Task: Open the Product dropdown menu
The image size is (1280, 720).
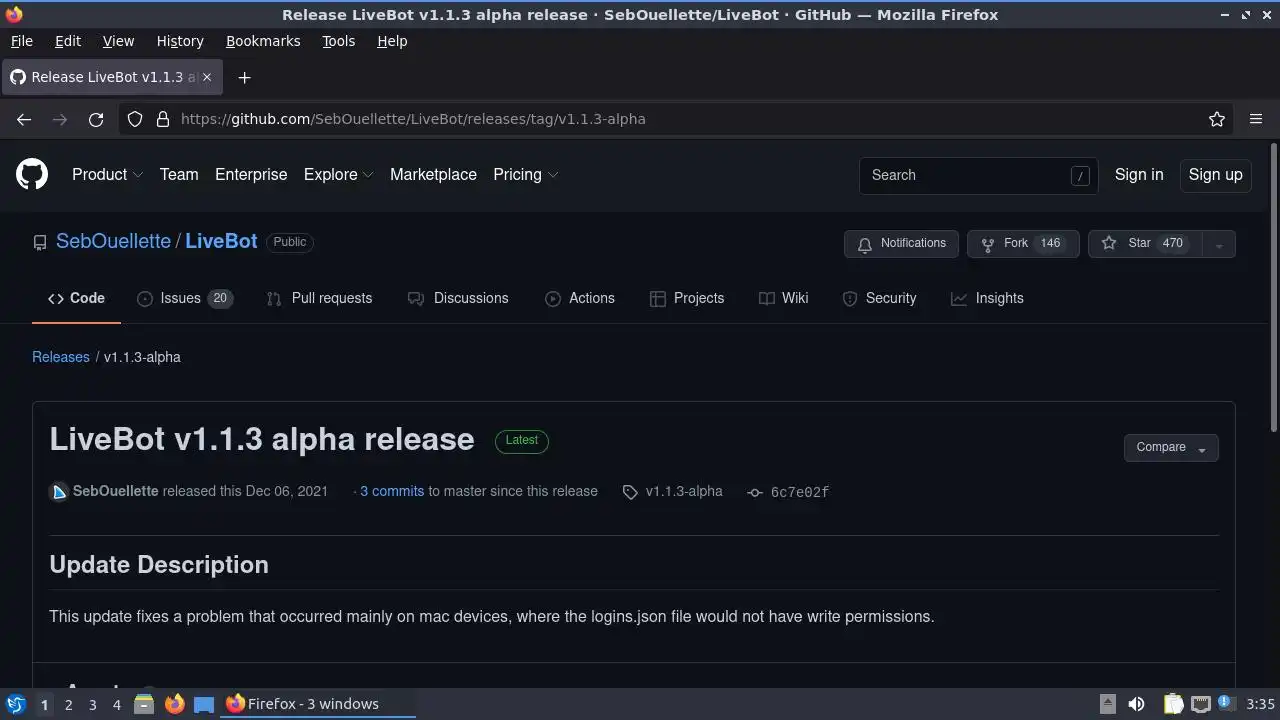Action: click(x=107, y=174)
